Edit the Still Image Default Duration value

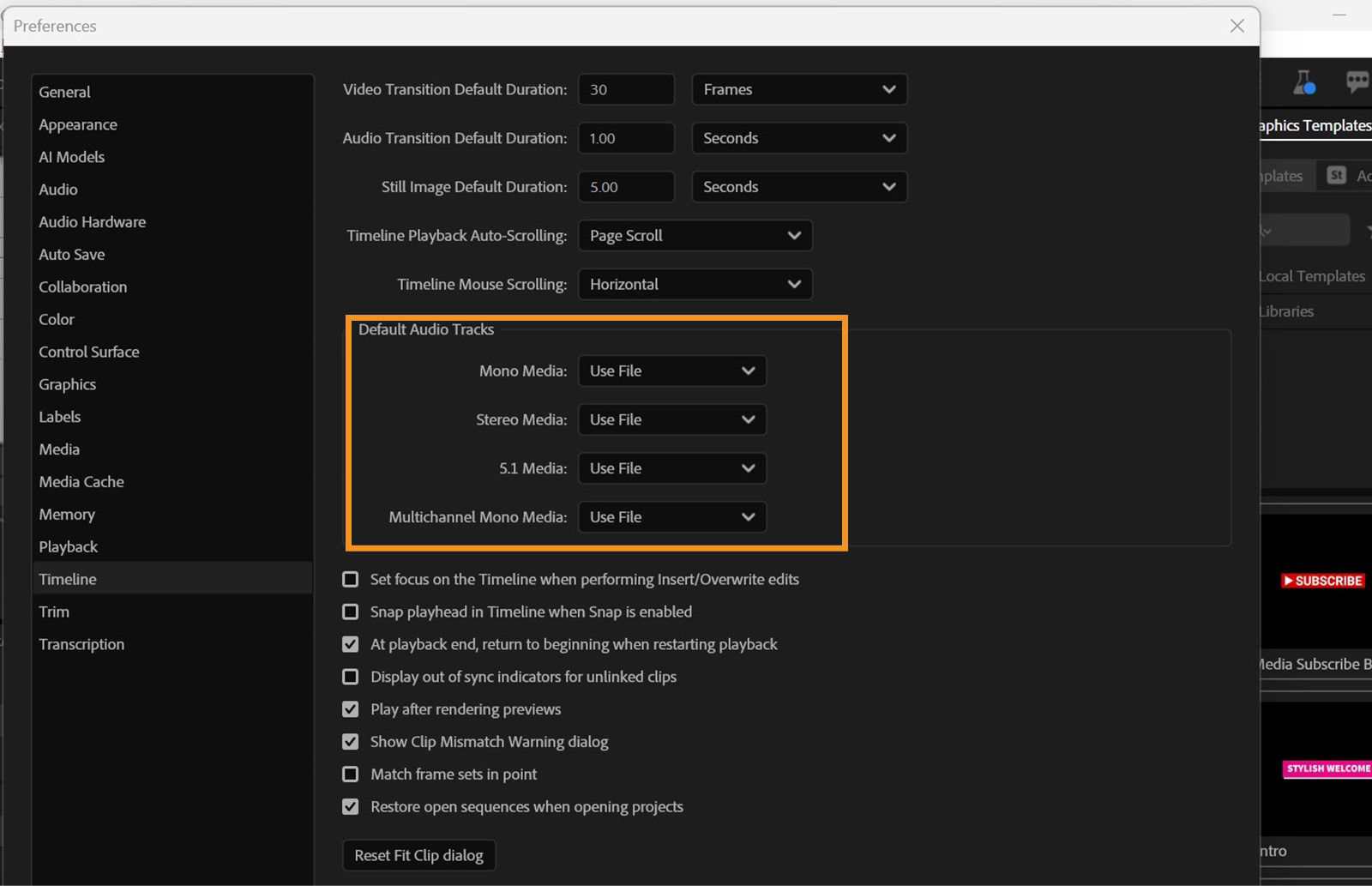click(x=625, y=186)
